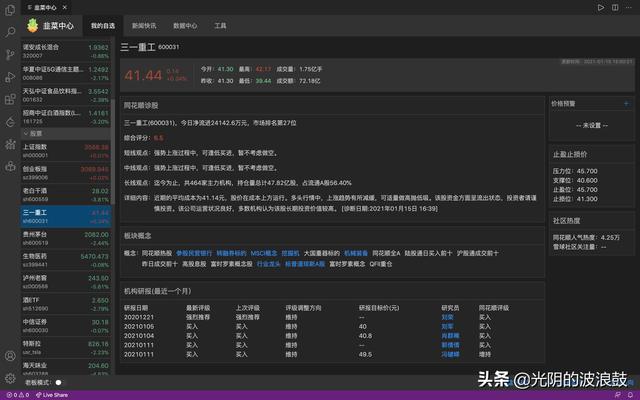Image resolution: width=640 pixels, height=400 pixels.
Task: Open the Extensions blocks icon
Action: pos(10,99)
